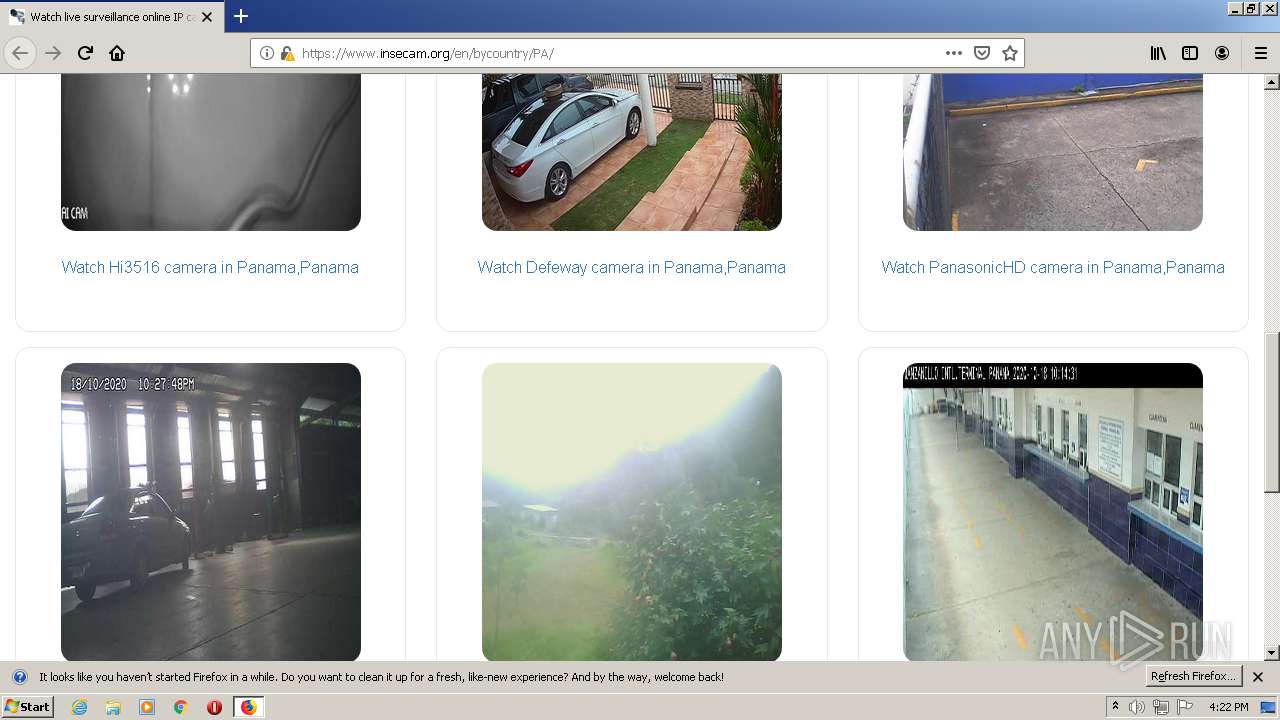Open Watch Hi3516 camera in Panama link

pyautogui.click(x=210, y=267)
